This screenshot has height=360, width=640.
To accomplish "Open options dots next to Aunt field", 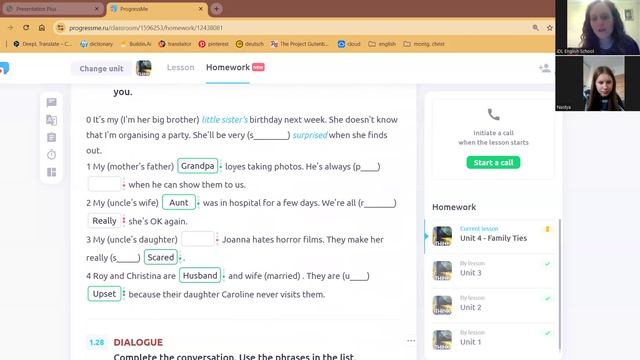I will tap(198, 203).
